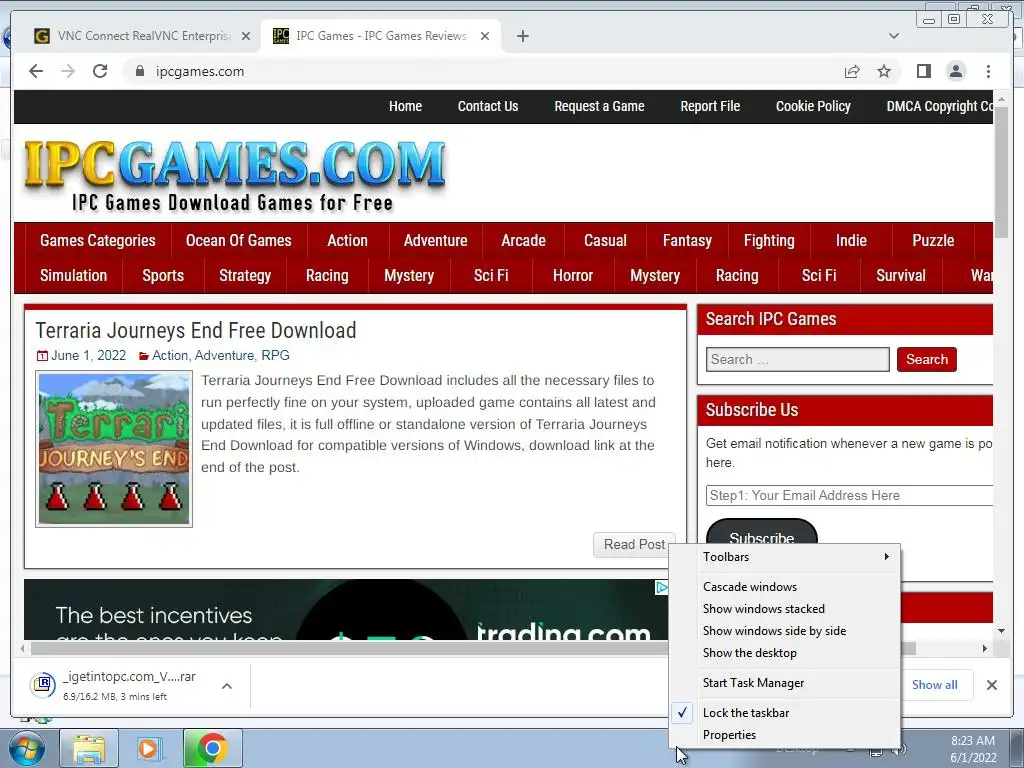Open the Fighting category
Screen dimensions: 1024x768
point(769,240)
